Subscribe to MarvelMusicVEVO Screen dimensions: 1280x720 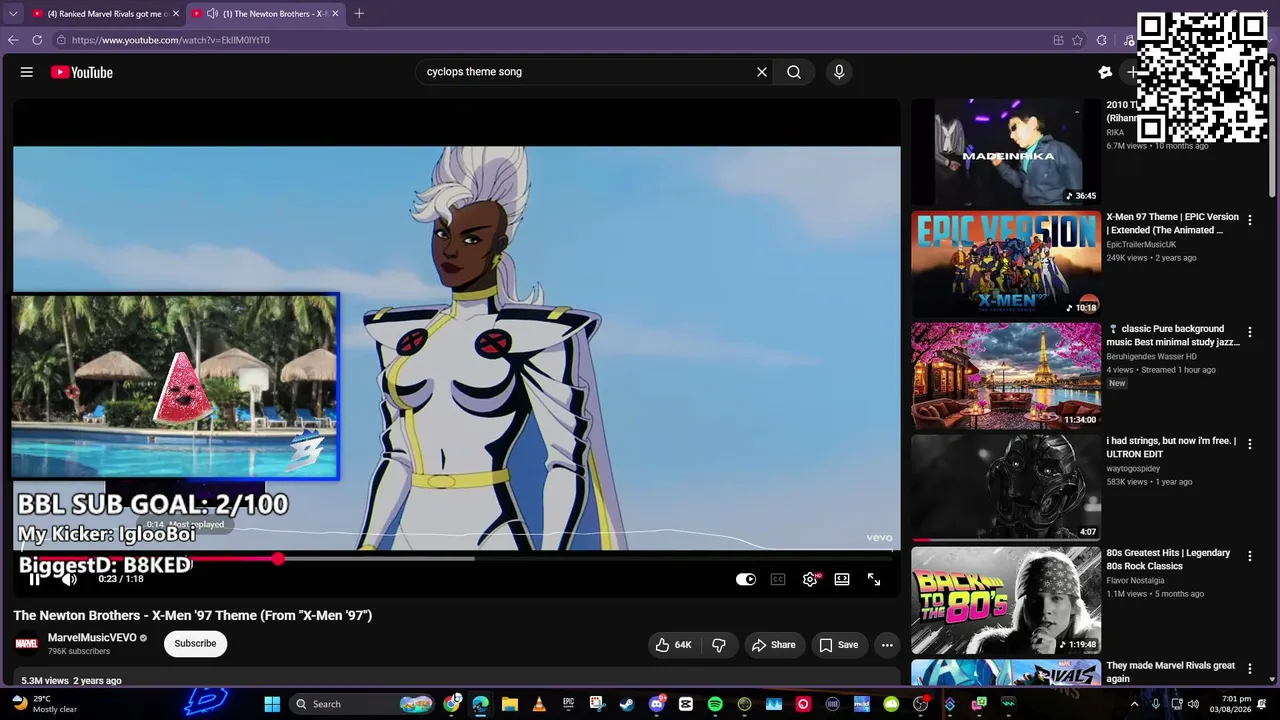click(x=195, y=644)
